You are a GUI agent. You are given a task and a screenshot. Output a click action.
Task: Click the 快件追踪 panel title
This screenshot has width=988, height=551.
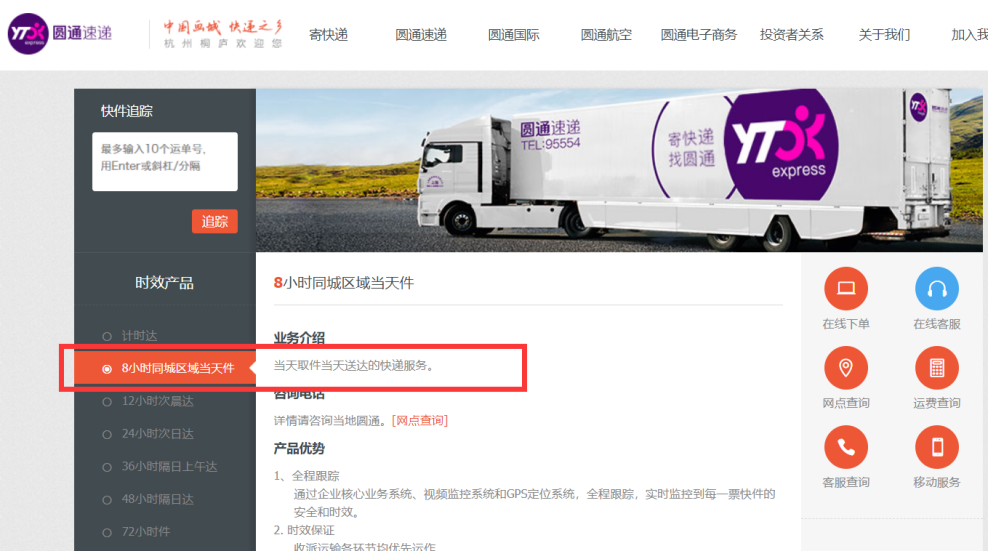click(x=127, y=111)
